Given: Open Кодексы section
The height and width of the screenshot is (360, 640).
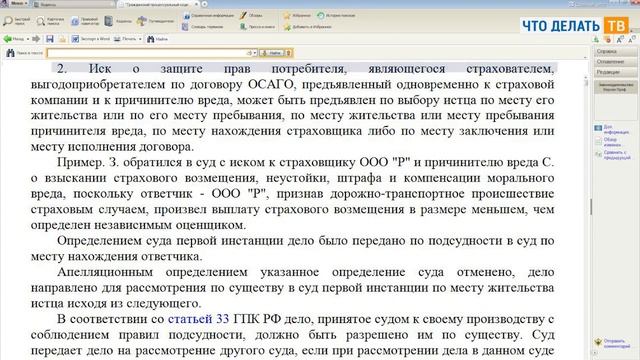Looking at the screenshot, I should (118, 21).
